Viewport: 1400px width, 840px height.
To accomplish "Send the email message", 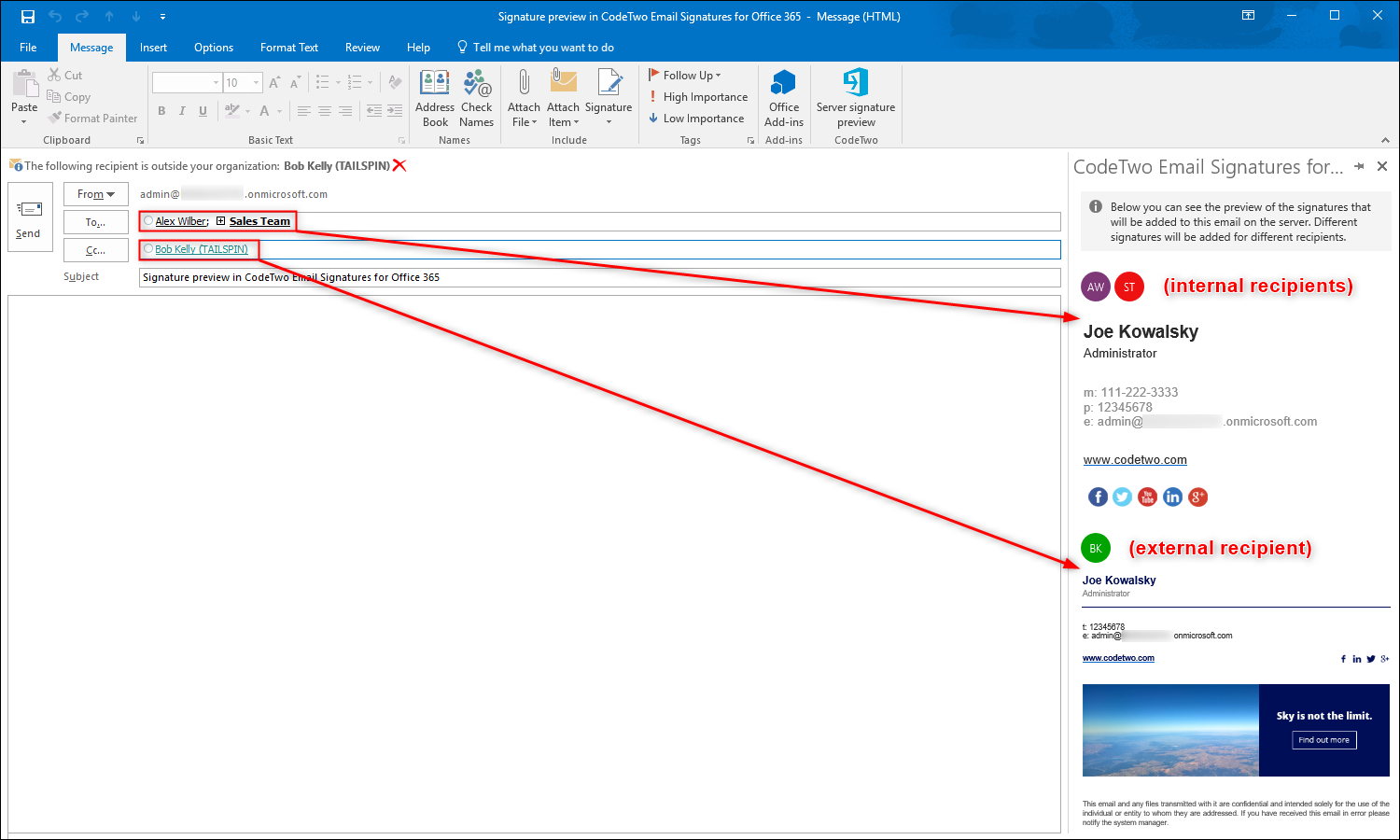I will click(29, 217).
